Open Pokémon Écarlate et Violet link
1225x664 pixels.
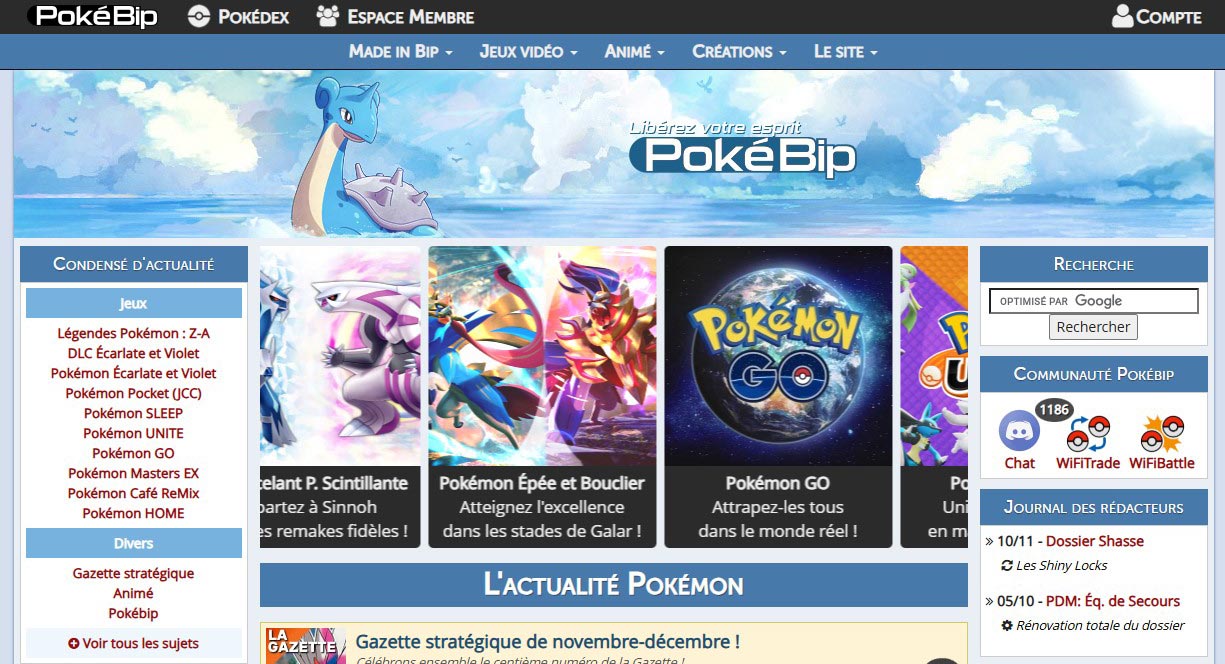point(133,373)
